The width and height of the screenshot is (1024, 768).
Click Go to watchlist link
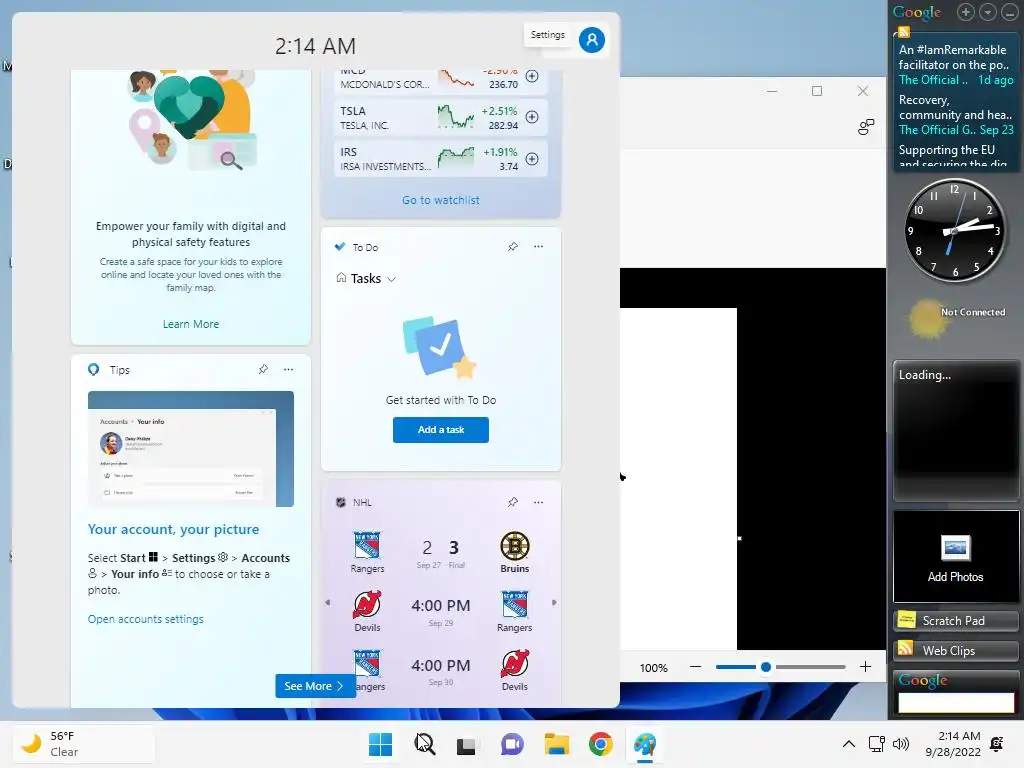click(441, 200)
